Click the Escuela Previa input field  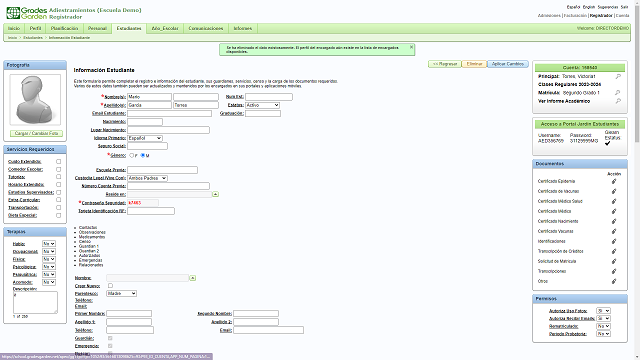tap(162, 170)
